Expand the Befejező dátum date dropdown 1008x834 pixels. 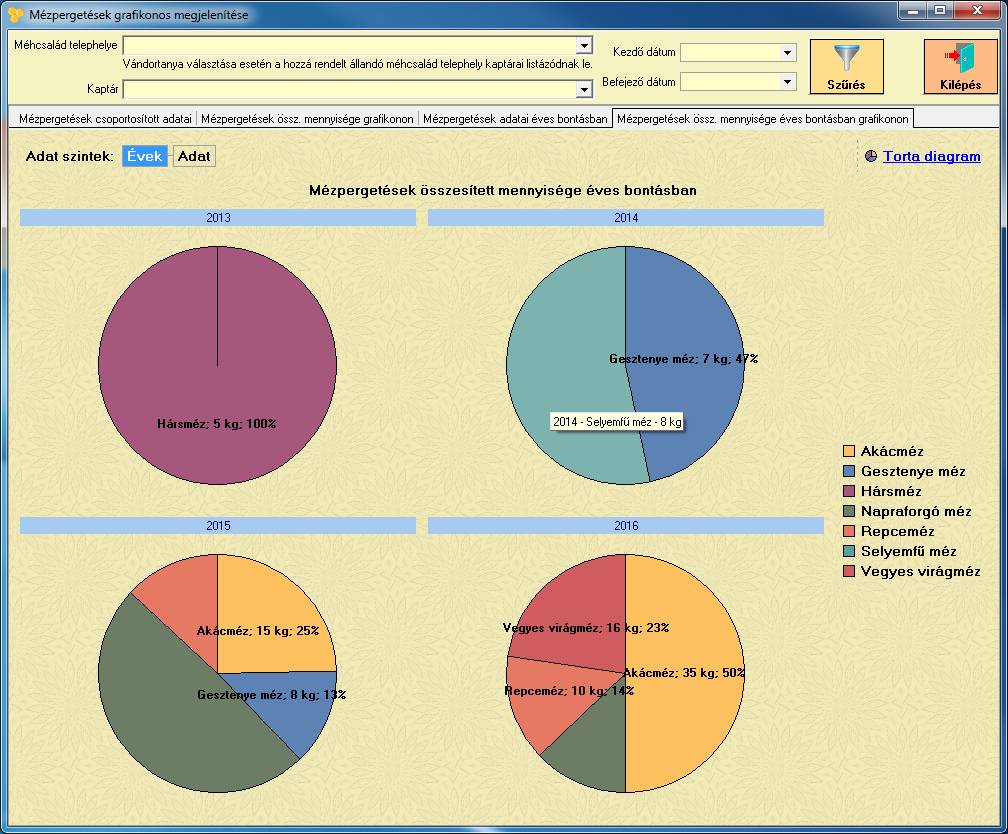(787, 82)
